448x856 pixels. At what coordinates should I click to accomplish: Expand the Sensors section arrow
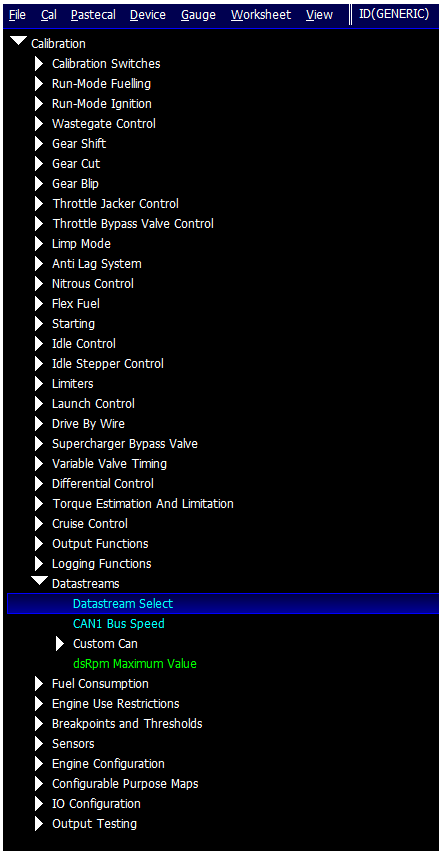[x=39, y=744]
